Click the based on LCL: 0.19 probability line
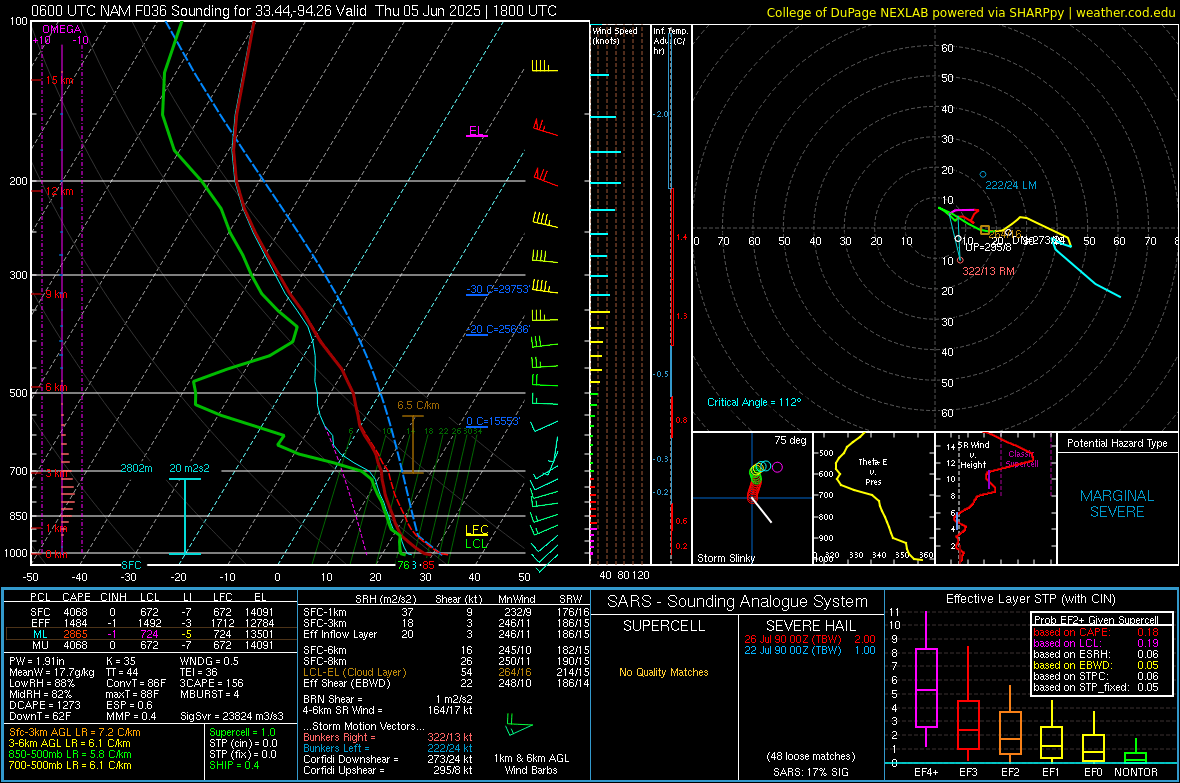Screen dimensions: 1180x783 tap(1096, 643)
